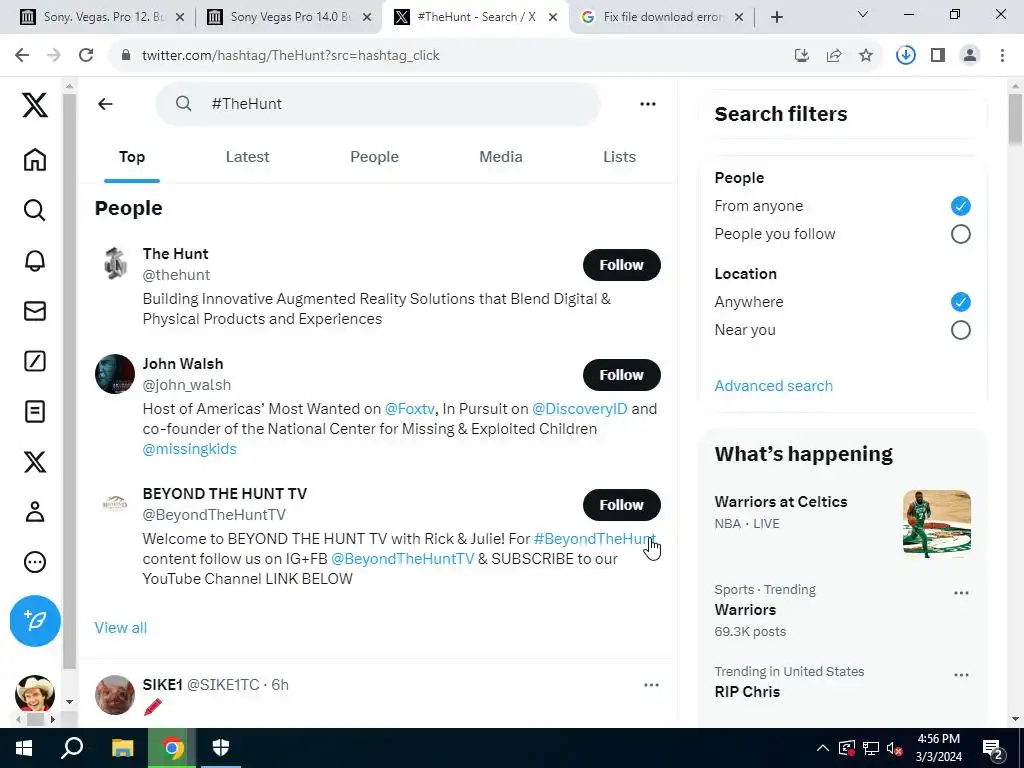Open John Walsh profile picture
This screenshot has width=1024, height=768.
click(x=115, y=374)
